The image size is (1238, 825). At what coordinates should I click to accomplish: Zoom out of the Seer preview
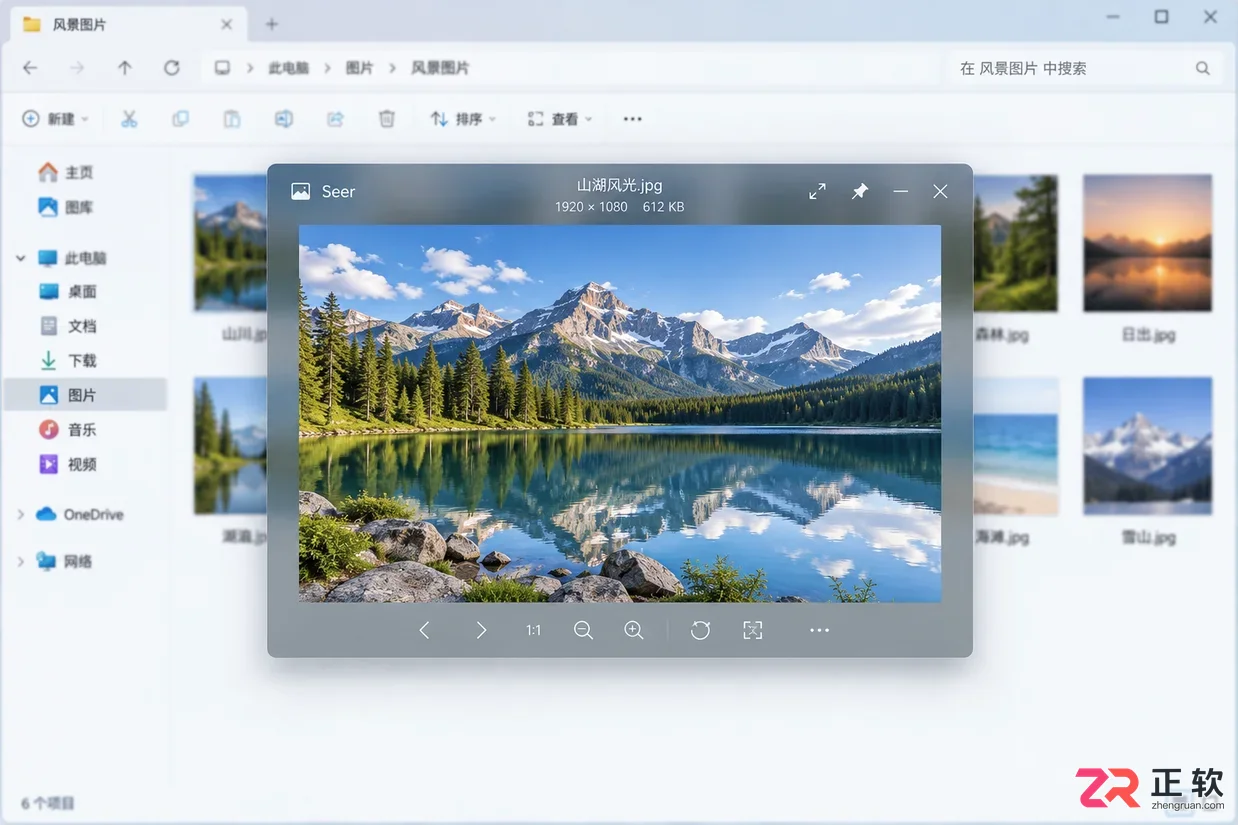(583, 630)
